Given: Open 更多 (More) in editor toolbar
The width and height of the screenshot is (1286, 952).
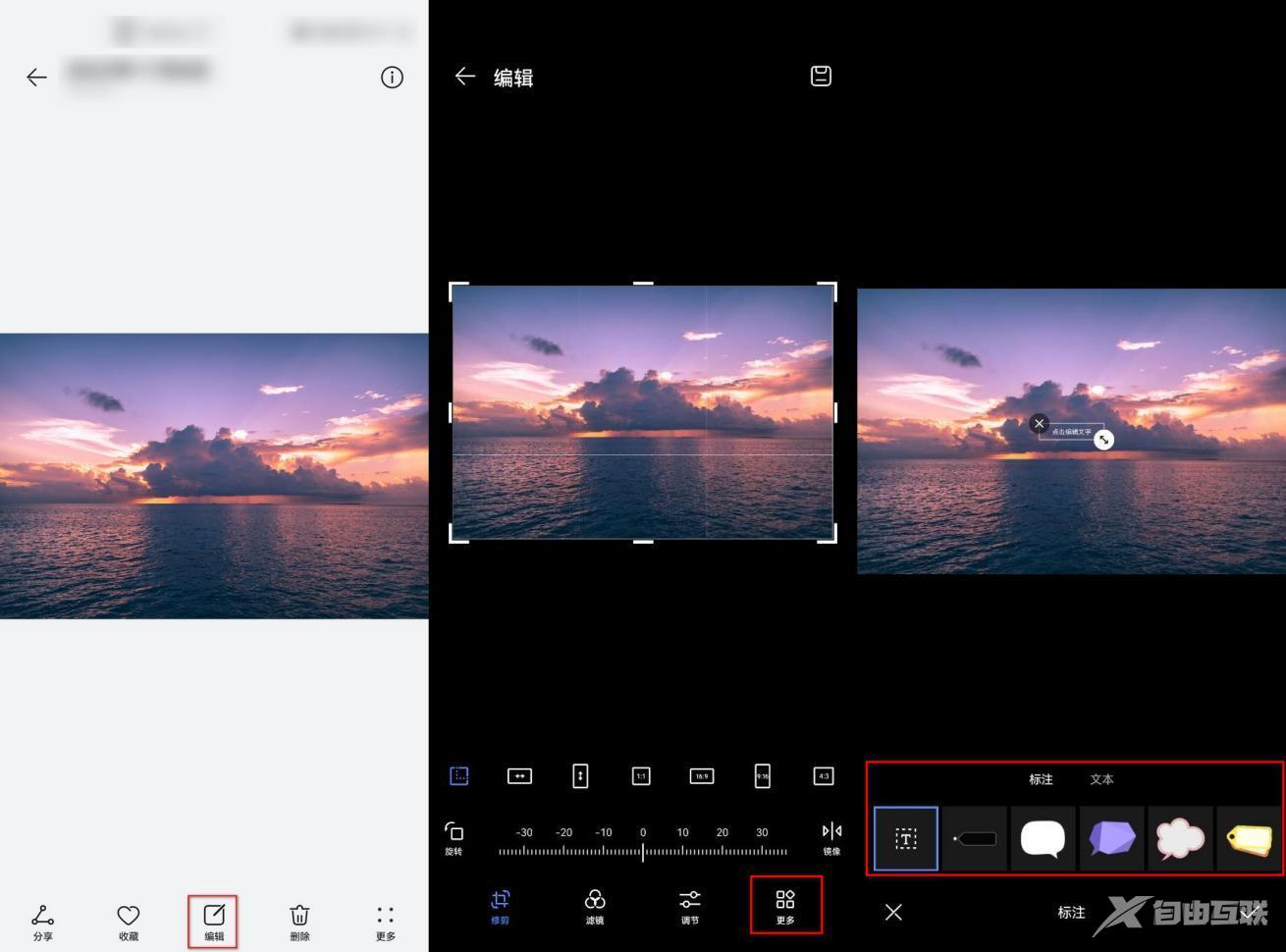Looking at the screenshot, I should 785,906.
